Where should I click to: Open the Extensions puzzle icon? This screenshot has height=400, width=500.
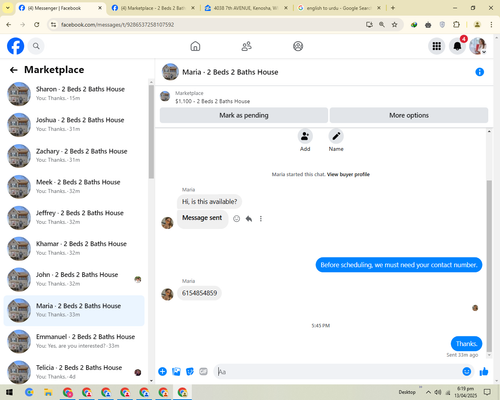point(456,24)
